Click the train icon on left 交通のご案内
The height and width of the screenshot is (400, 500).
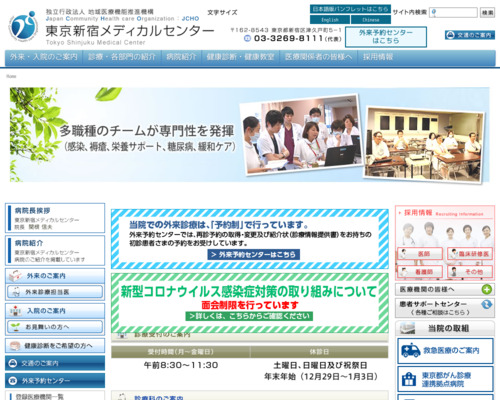click(x=13, y=363)
